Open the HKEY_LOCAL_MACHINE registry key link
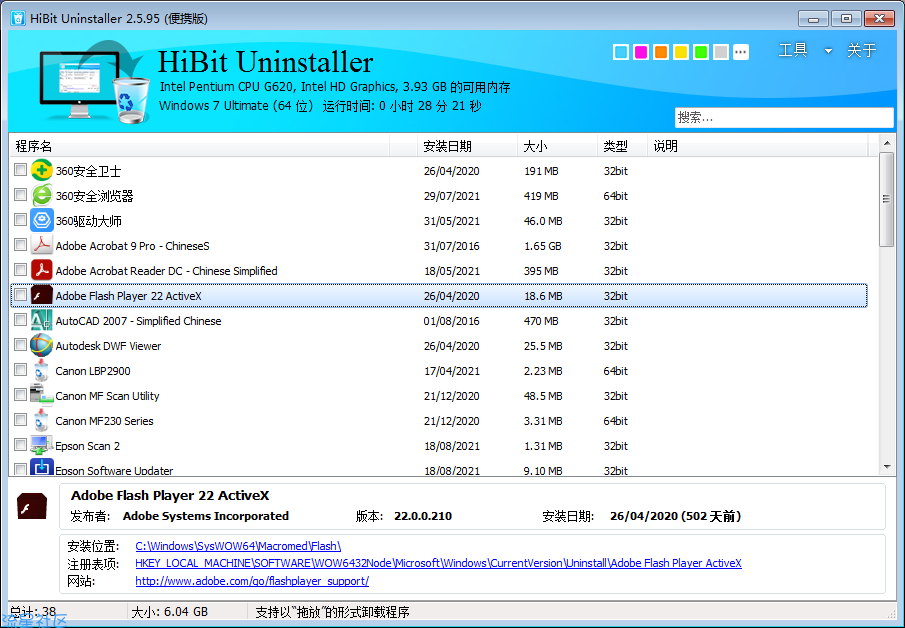This screenshot has width=905, height=628. [x=438, y=563]
